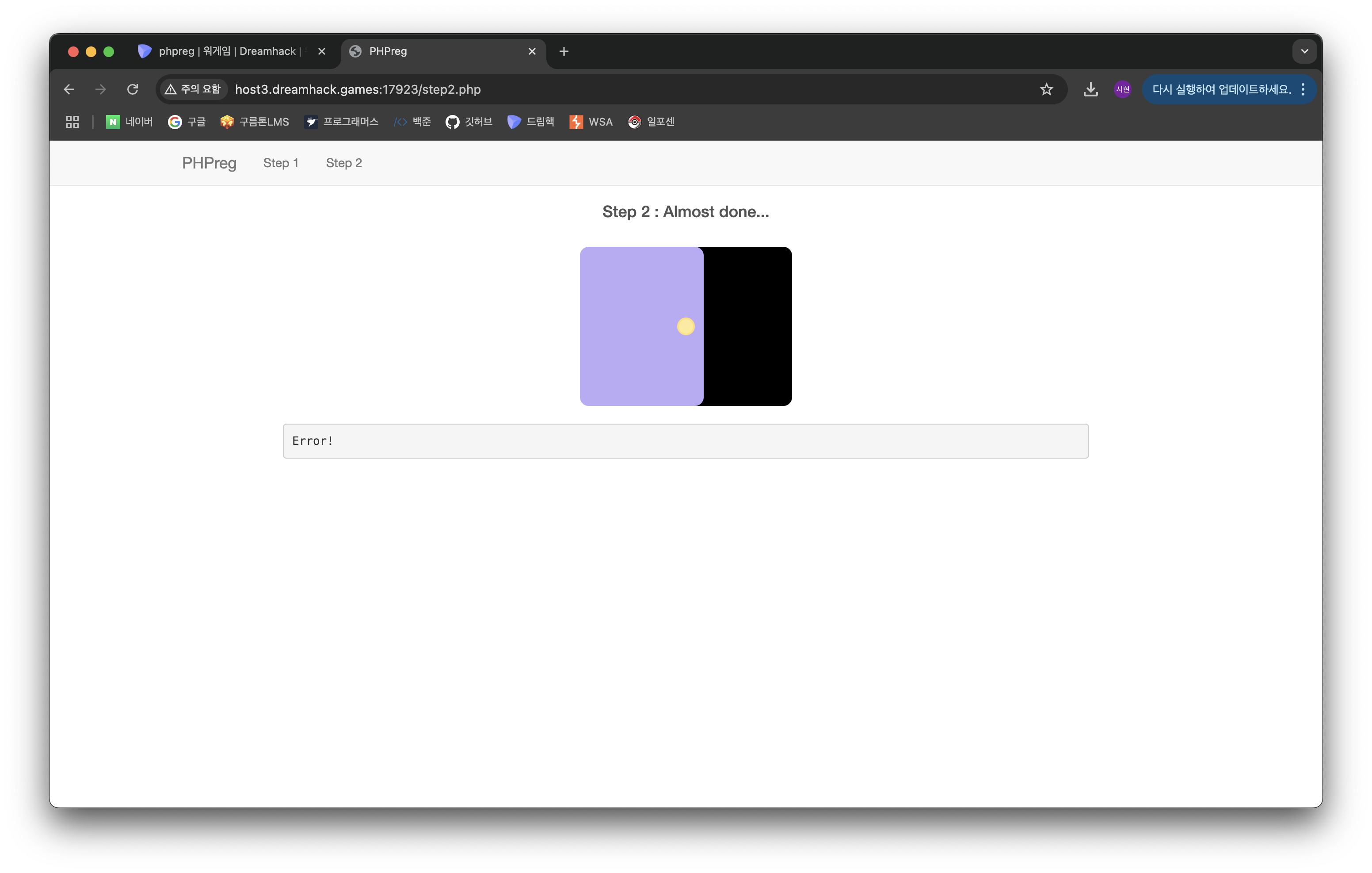
Task: Open the apps grid in bookmarks bar
Action: pyautogui.click(x=72, y=122)
